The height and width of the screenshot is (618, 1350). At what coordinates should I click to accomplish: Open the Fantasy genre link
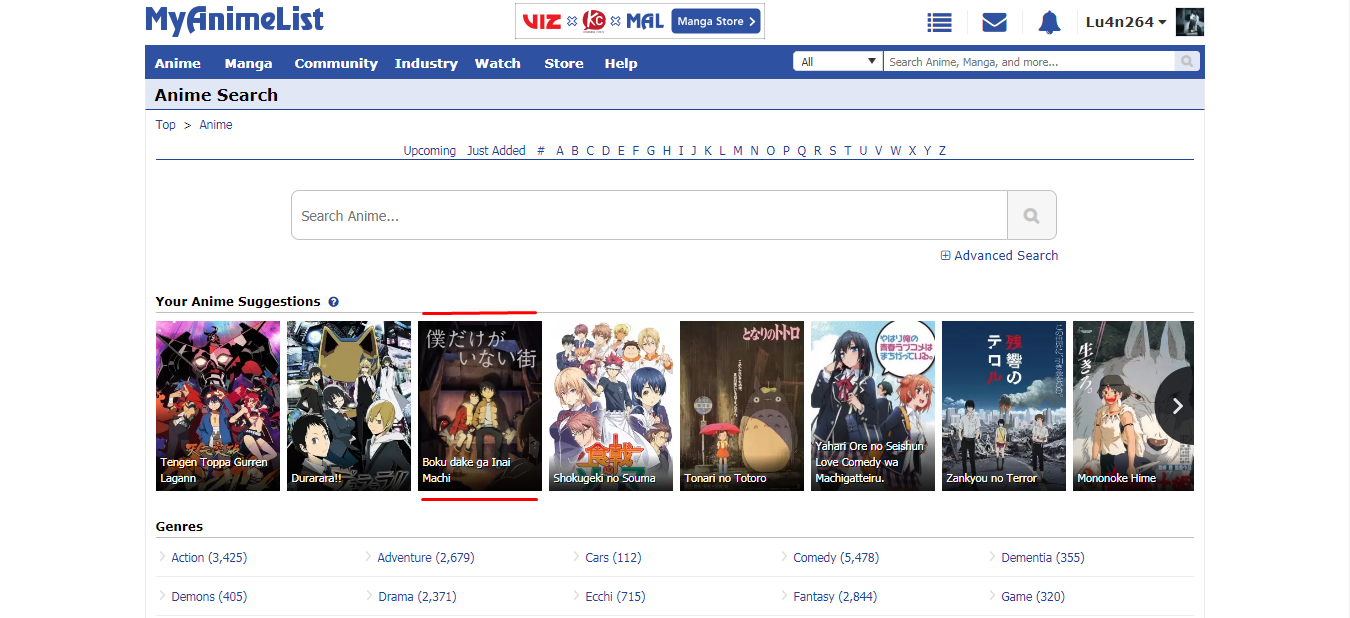[x=835, y=597]
